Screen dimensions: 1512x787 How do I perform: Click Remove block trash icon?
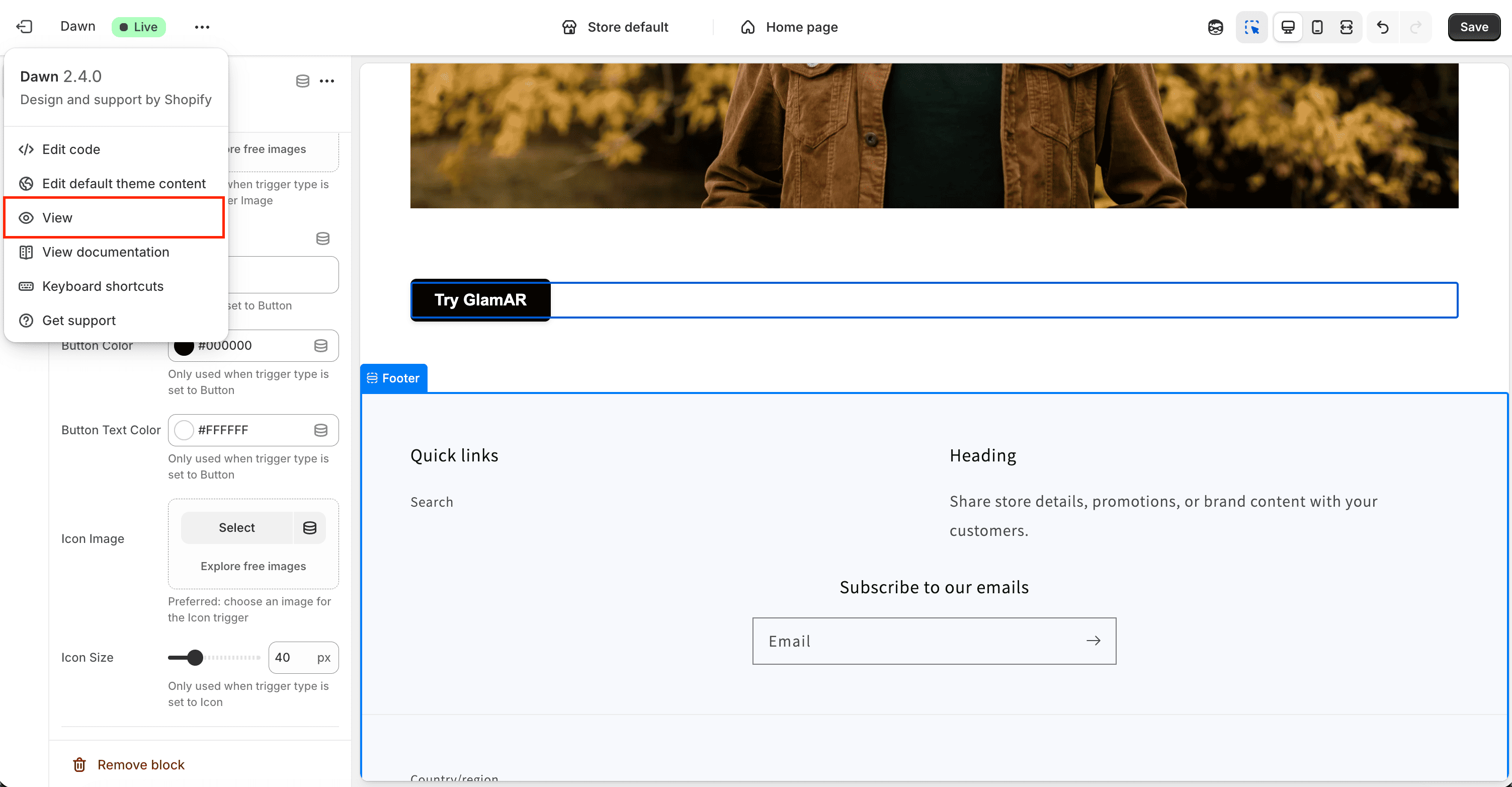(x=79, y=764)
